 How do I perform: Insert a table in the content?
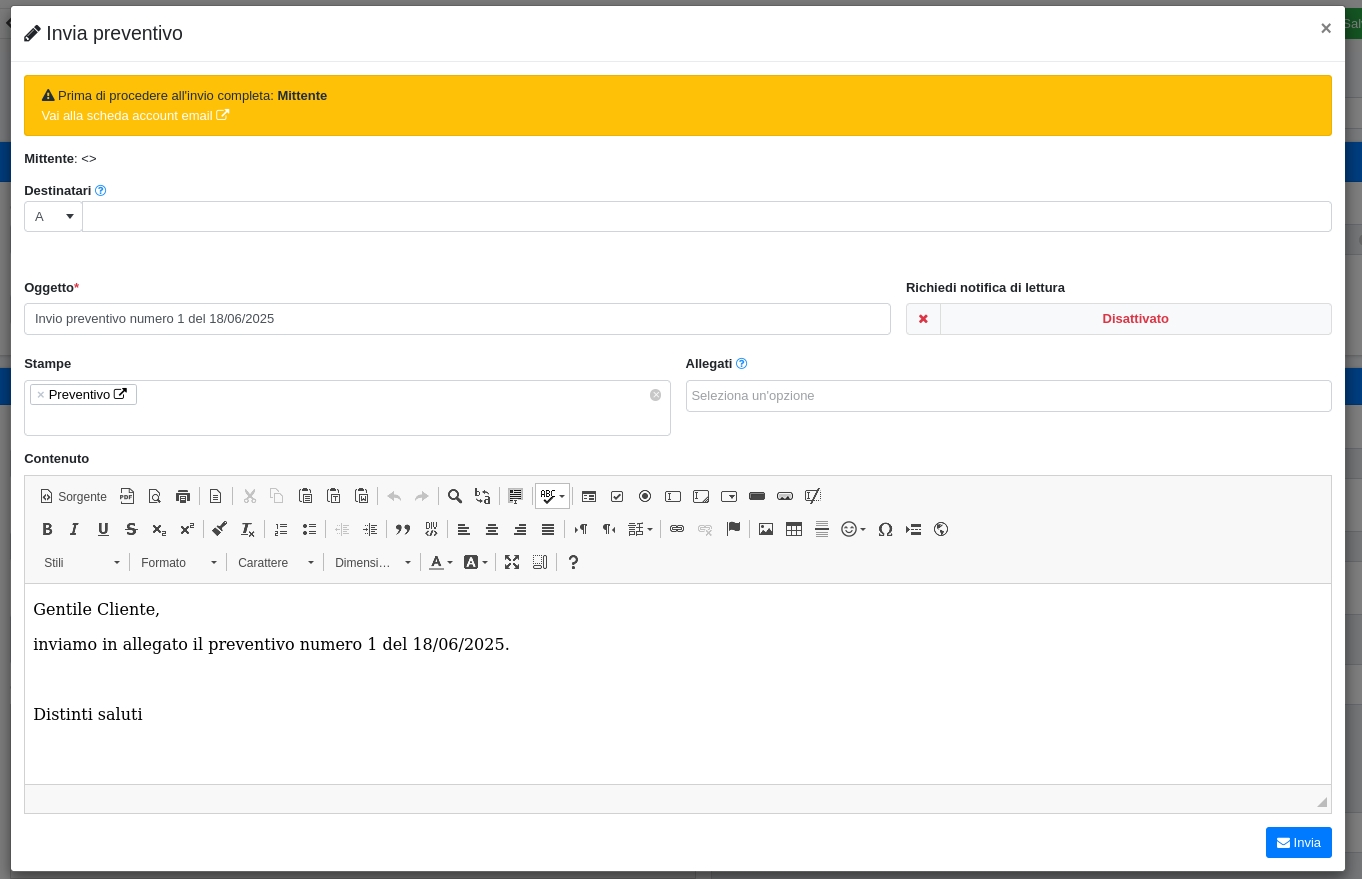[794, 529]
